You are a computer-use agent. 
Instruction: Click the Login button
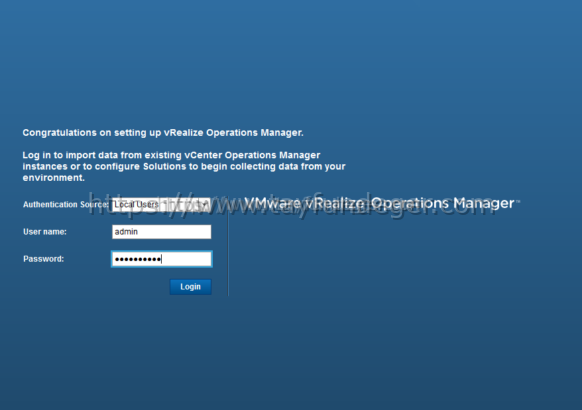[190, 287]
